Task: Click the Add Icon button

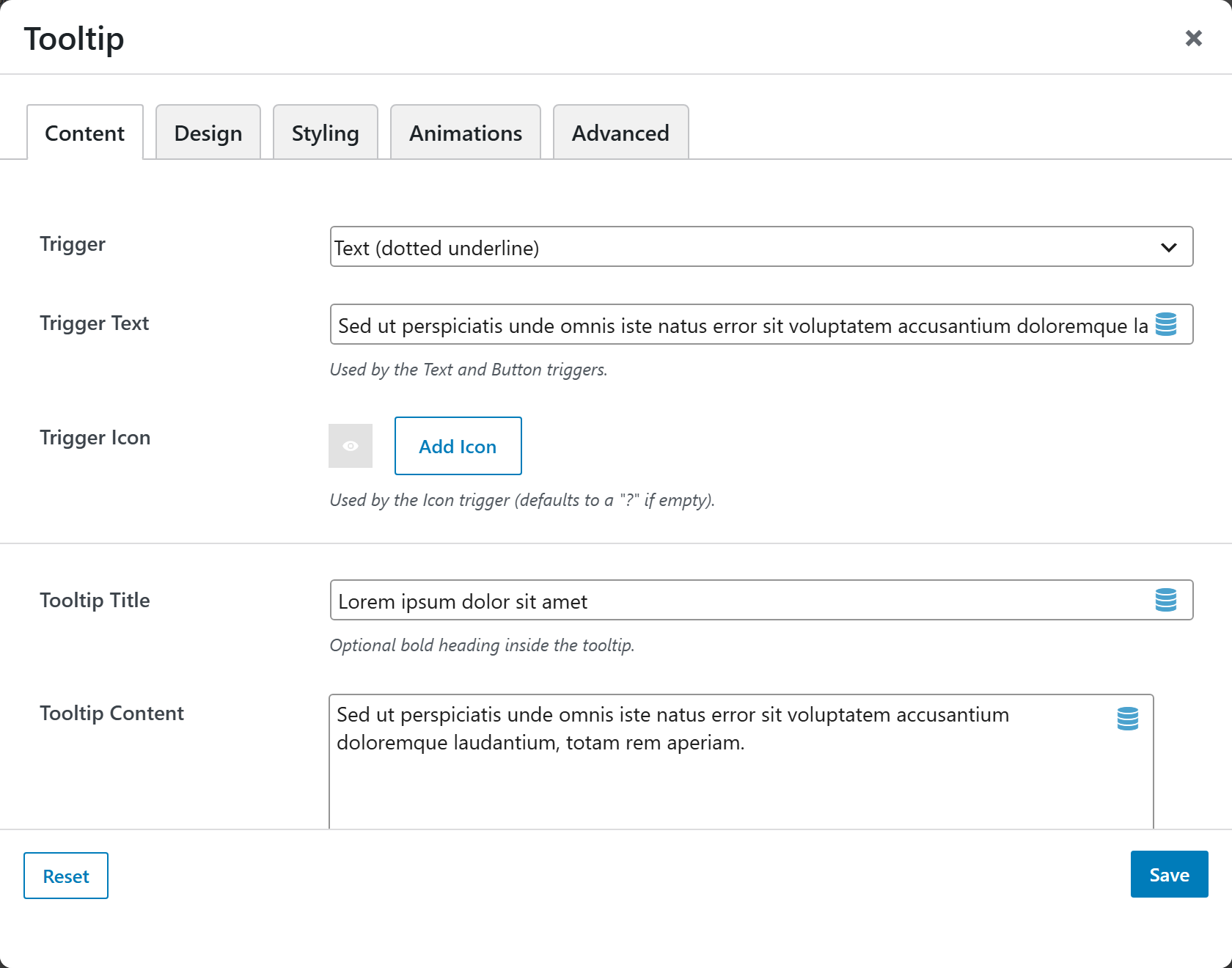Action: click(x=458, y=446)
